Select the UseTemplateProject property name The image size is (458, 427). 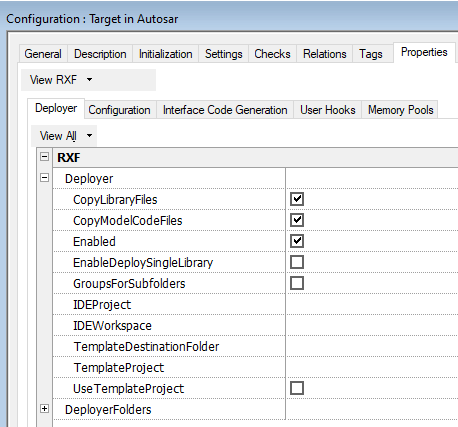[x=128, y=389]
